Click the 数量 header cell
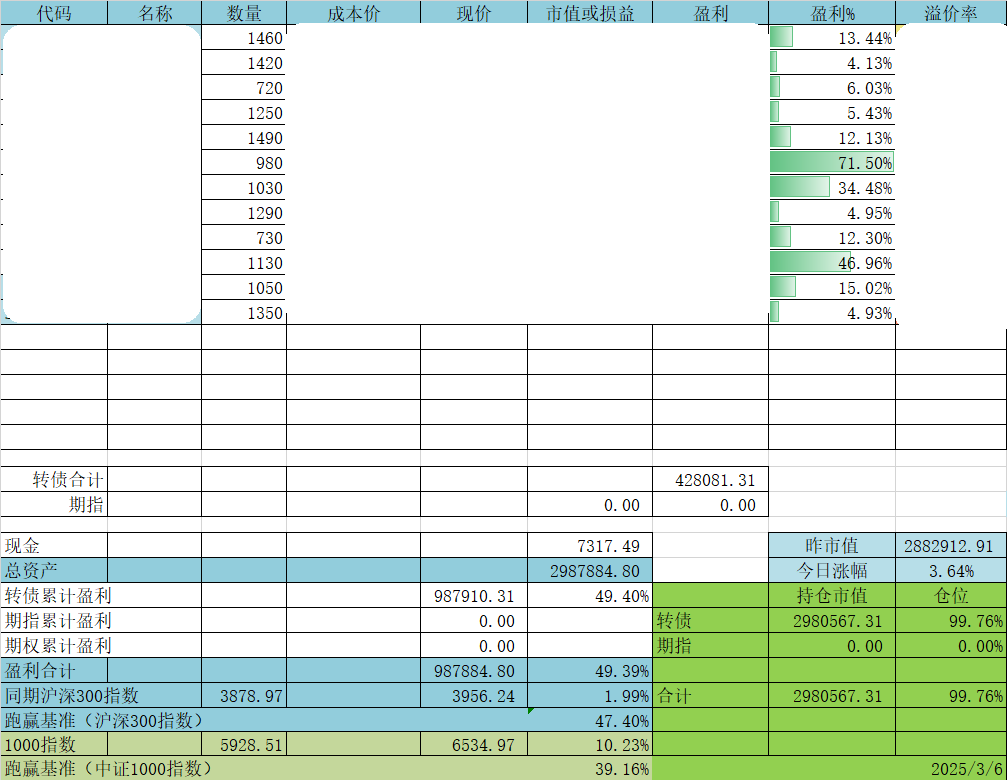Viewport: 1007px width, 780px height. (x=244, y=13)
